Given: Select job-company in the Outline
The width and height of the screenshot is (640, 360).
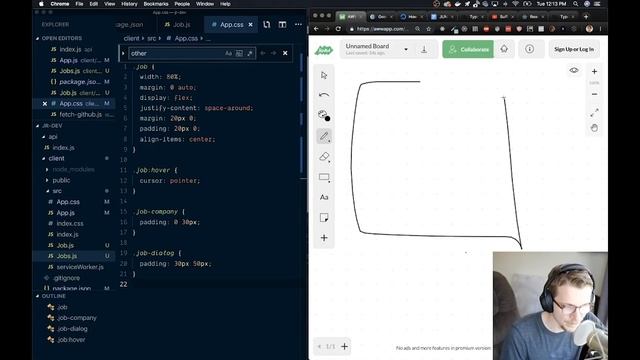Looking at the screenshot, I should (77, 318).
